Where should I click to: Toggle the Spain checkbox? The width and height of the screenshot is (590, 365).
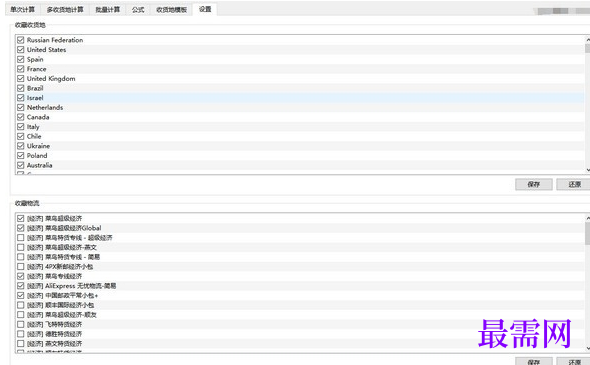click(x=21, y=59)
